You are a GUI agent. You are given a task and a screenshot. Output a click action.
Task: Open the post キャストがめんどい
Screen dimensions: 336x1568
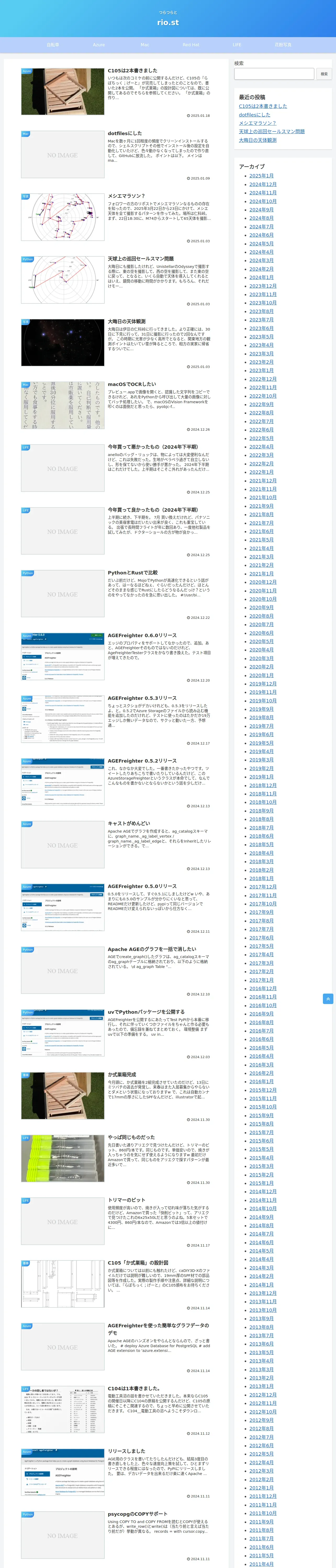point(129,823)
